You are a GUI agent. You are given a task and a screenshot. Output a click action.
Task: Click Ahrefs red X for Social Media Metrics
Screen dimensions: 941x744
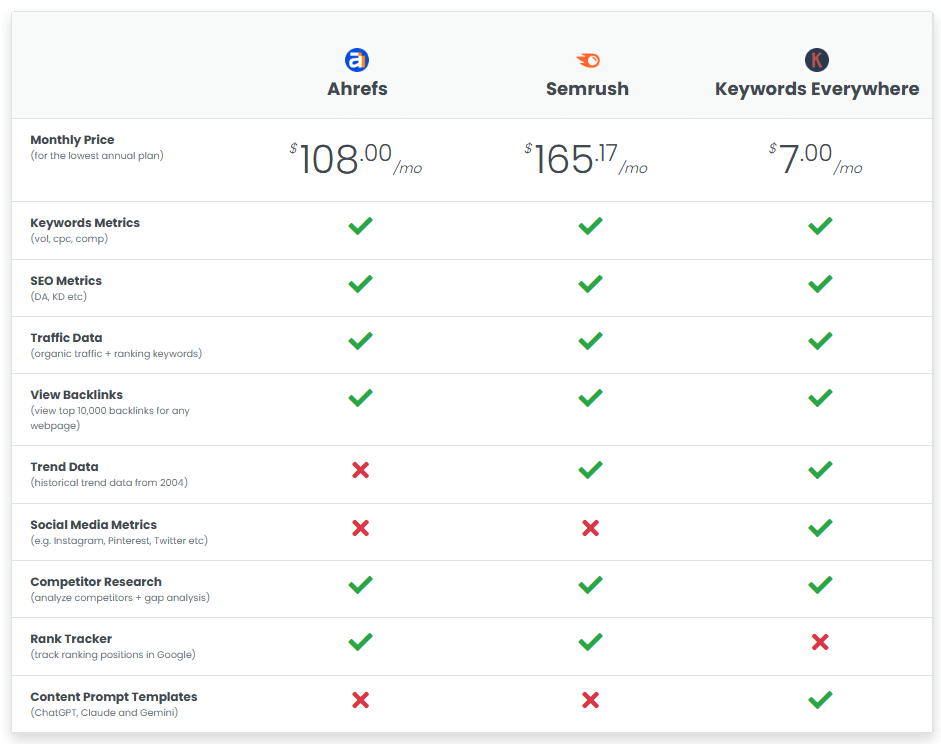pos(361,528)
